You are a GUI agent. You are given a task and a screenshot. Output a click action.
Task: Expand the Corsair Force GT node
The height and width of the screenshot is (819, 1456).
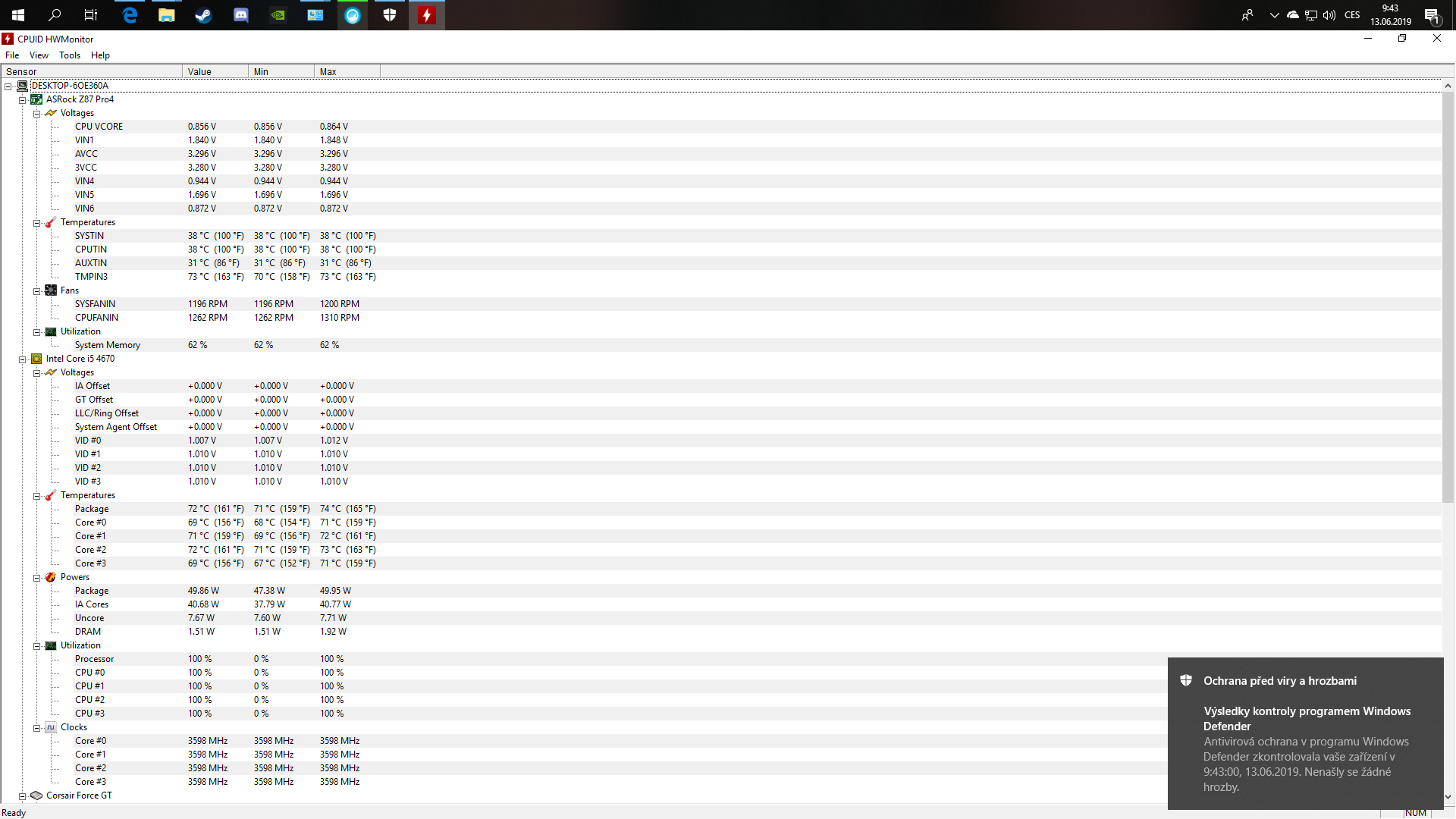[x=23, y=796]
